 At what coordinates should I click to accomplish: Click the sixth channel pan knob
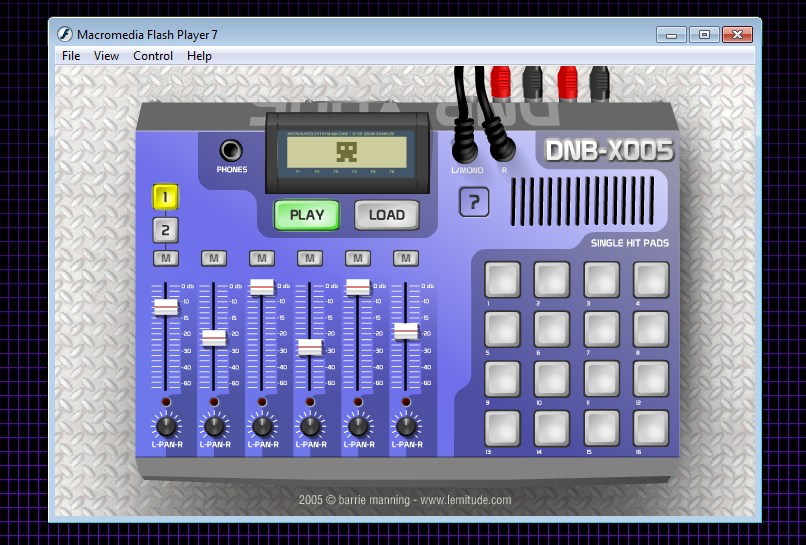(x=407, y=426)
